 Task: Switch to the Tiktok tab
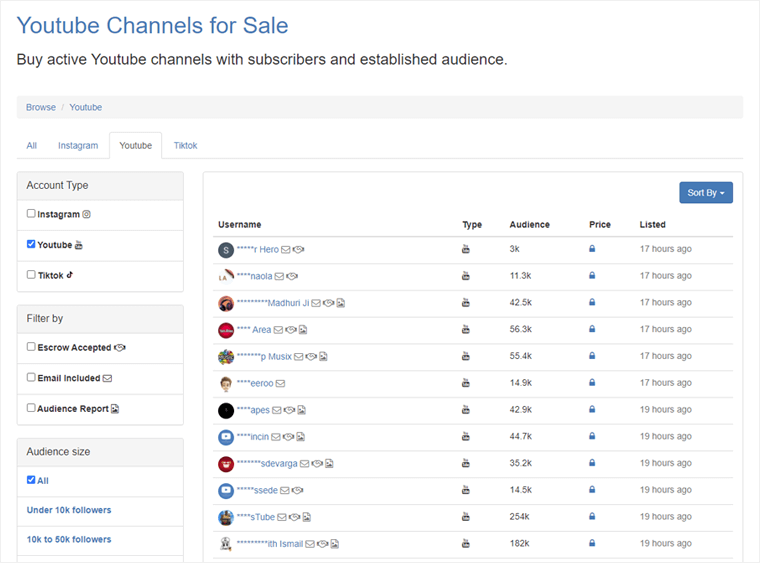[x=186, y=146]
